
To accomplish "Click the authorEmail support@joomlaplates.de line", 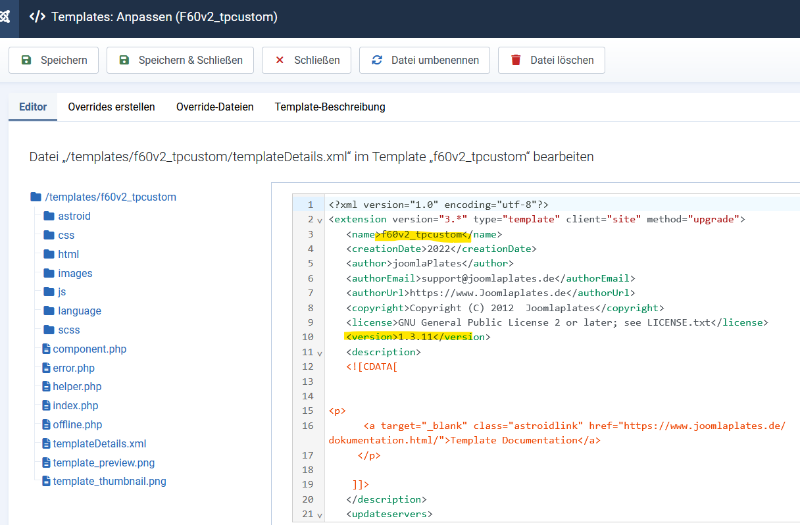I will [491, 279].
